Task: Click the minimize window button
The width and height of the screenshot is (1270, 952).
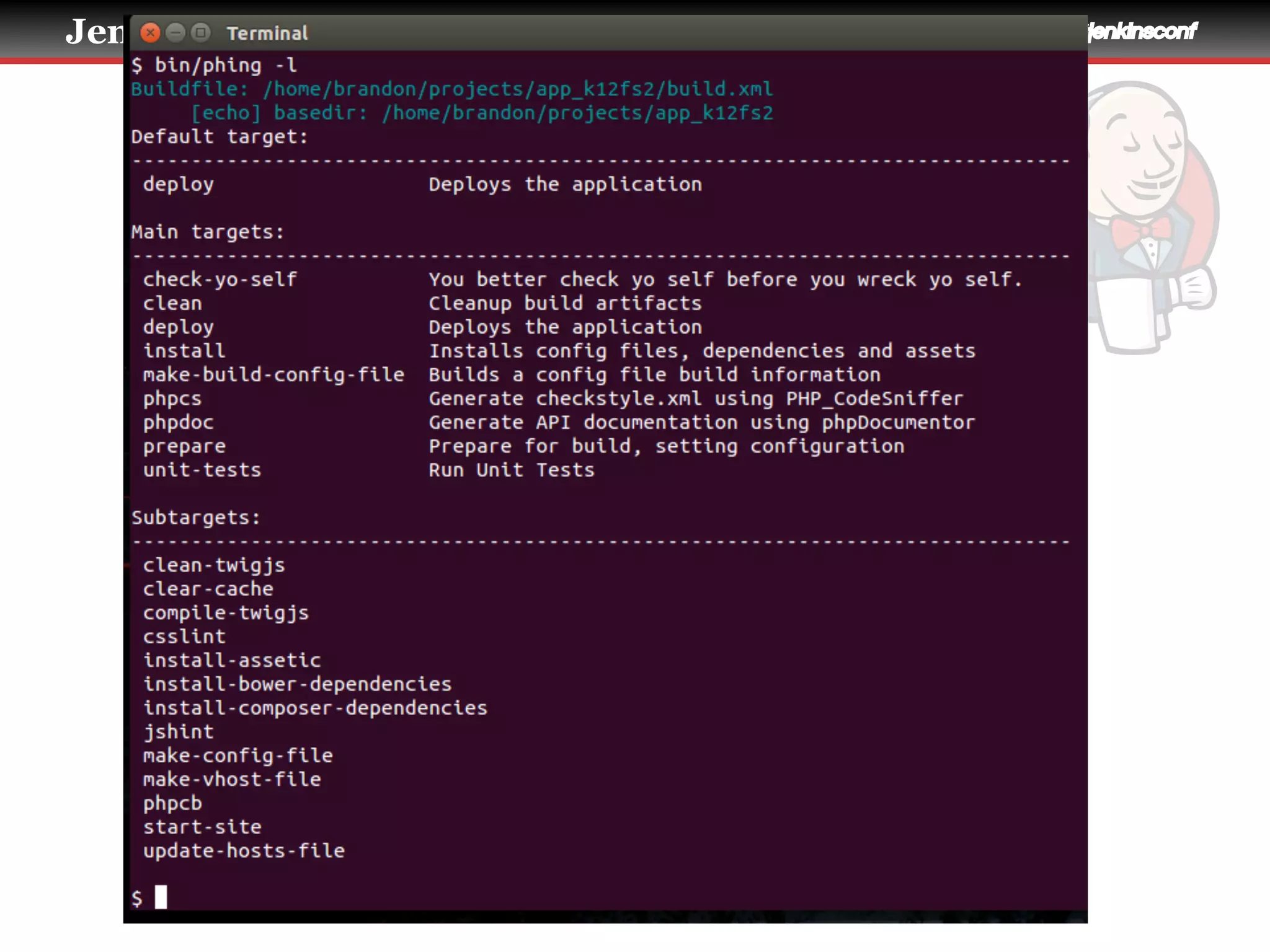Action: tap(175, 32)
